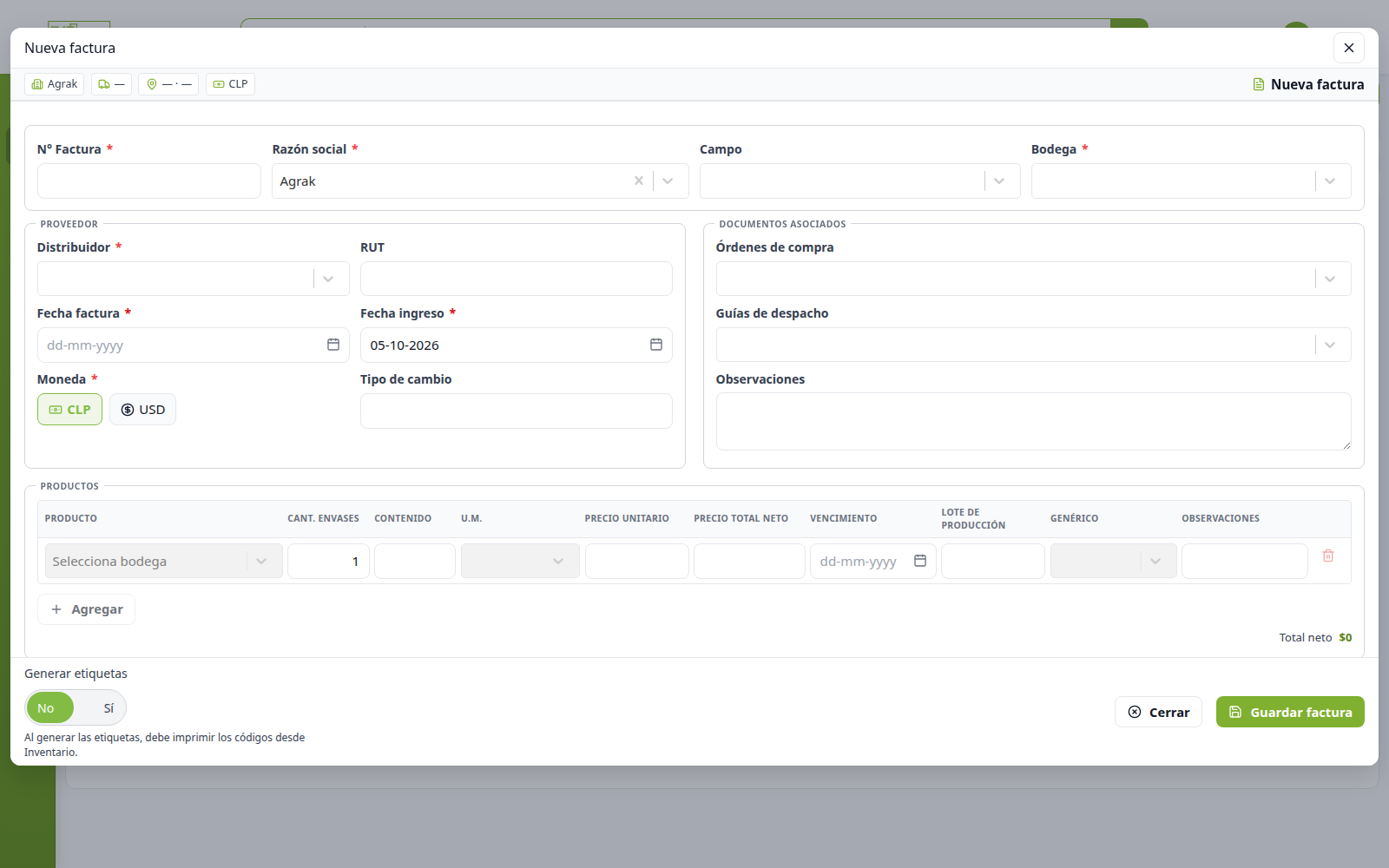Click the Tipo de cambio field
This screenshot has height=868, width=1389.
[517, 411]
